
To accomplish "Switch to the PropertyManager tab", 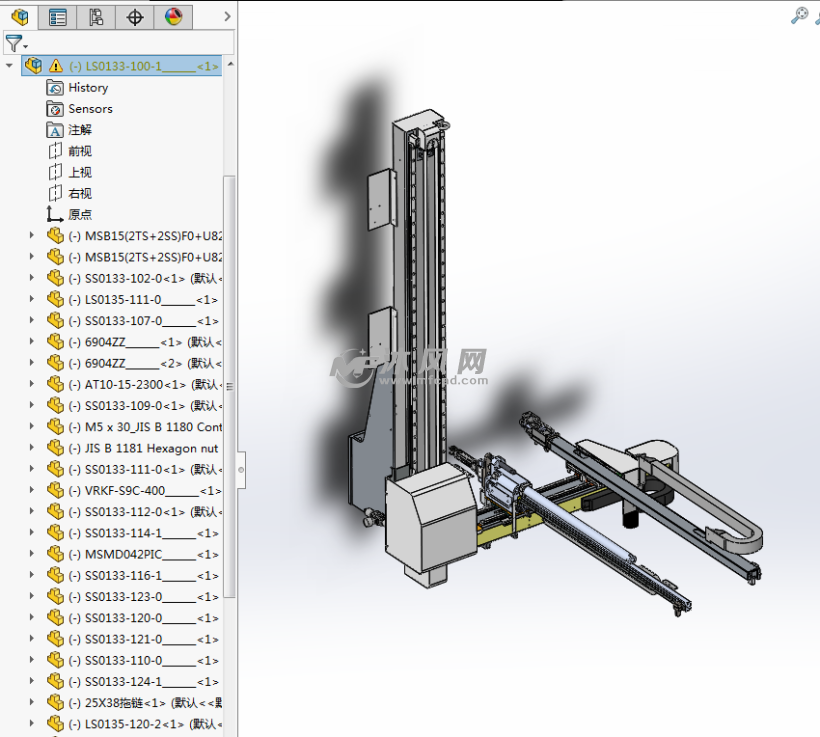I will [58, 17].
